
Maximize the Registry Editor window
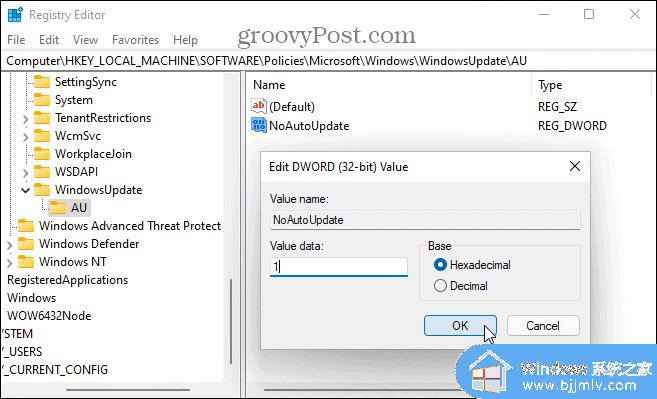(x=589, y=14)
